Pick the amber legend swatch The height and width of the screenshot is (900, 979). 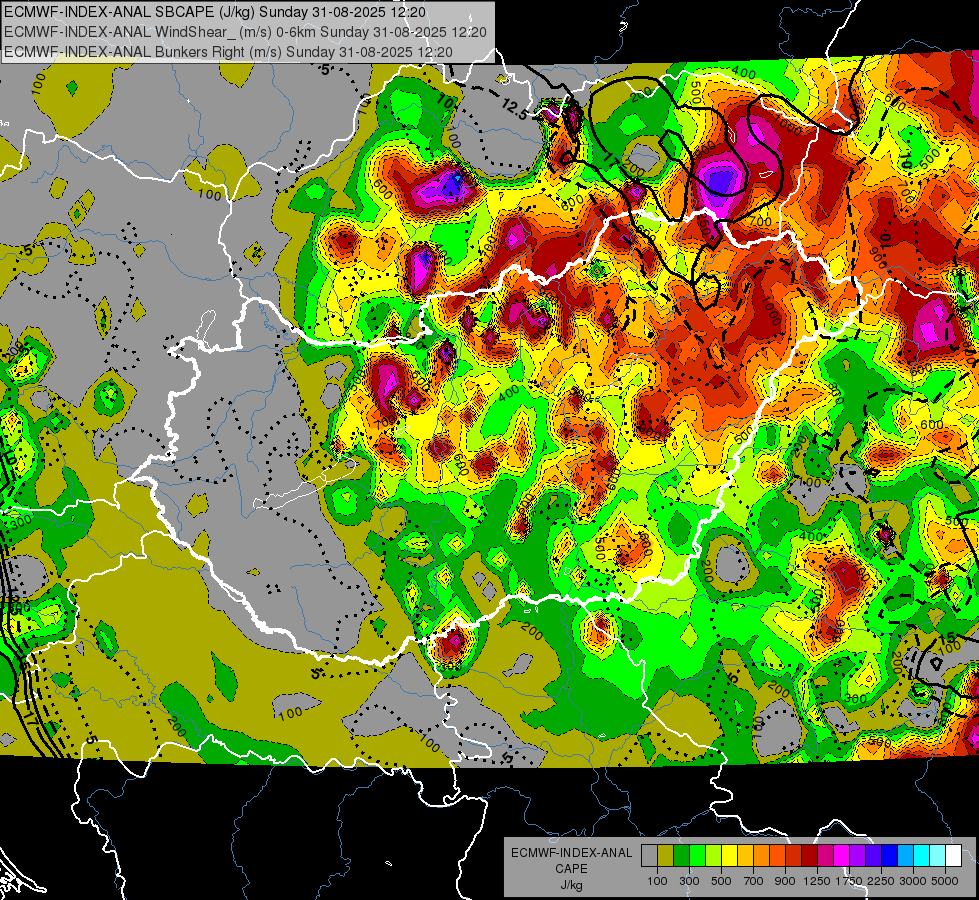(745, 856)
